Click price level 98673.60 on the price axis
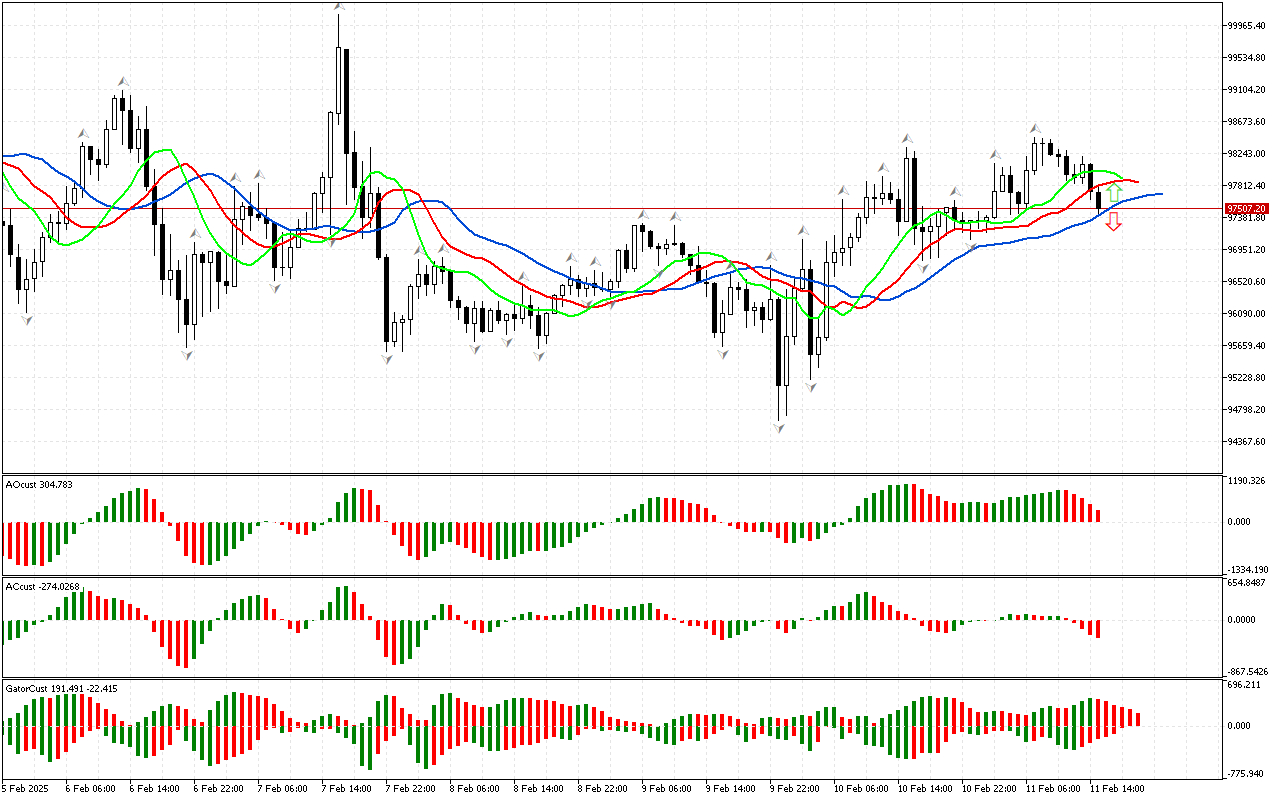Screen dimensions: 1280x800 coord(1246,122)
